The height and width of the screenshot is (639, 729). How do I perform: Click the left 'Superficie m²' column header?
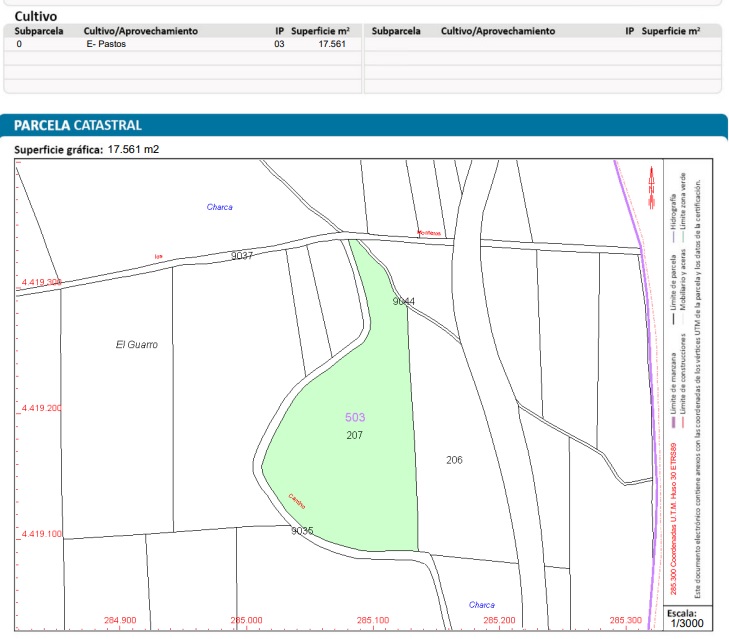319,32
